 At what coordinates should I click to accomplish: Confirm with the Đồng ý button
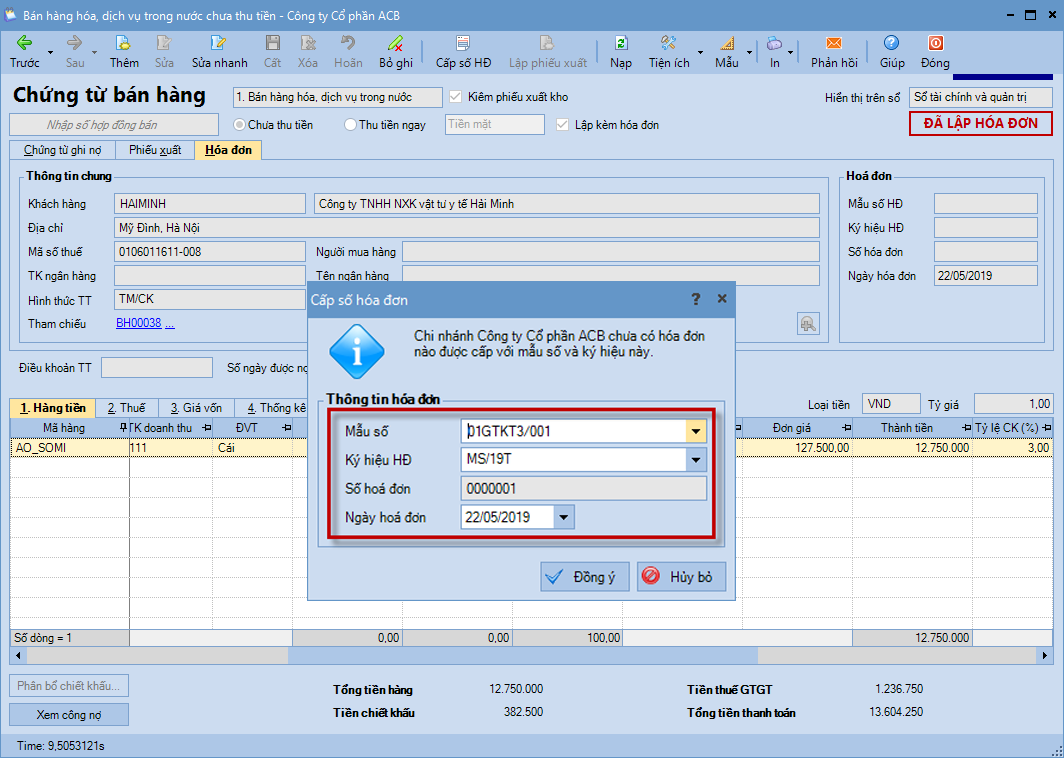click(585, 577)
